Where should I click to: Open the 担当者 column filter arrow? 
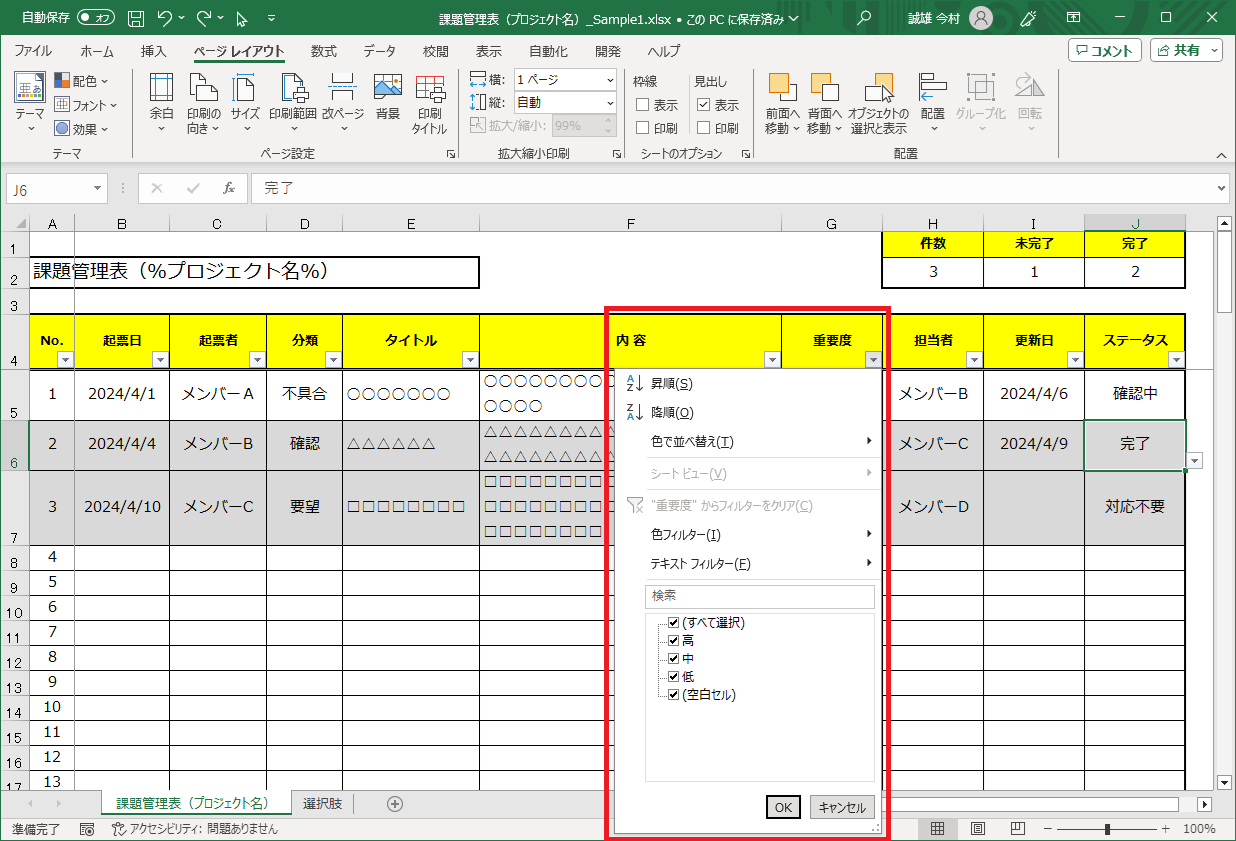tap(973, 360)
